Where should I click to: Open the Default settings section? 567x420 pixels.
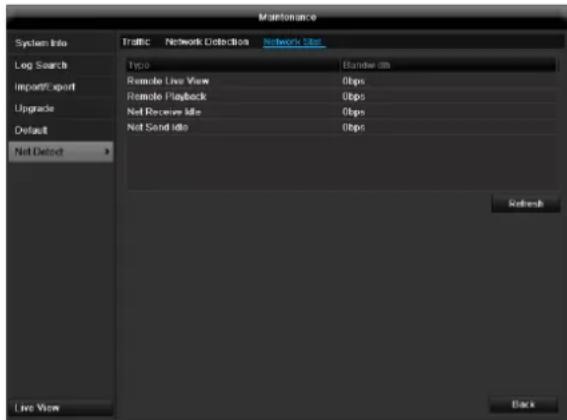click(61, 130)
